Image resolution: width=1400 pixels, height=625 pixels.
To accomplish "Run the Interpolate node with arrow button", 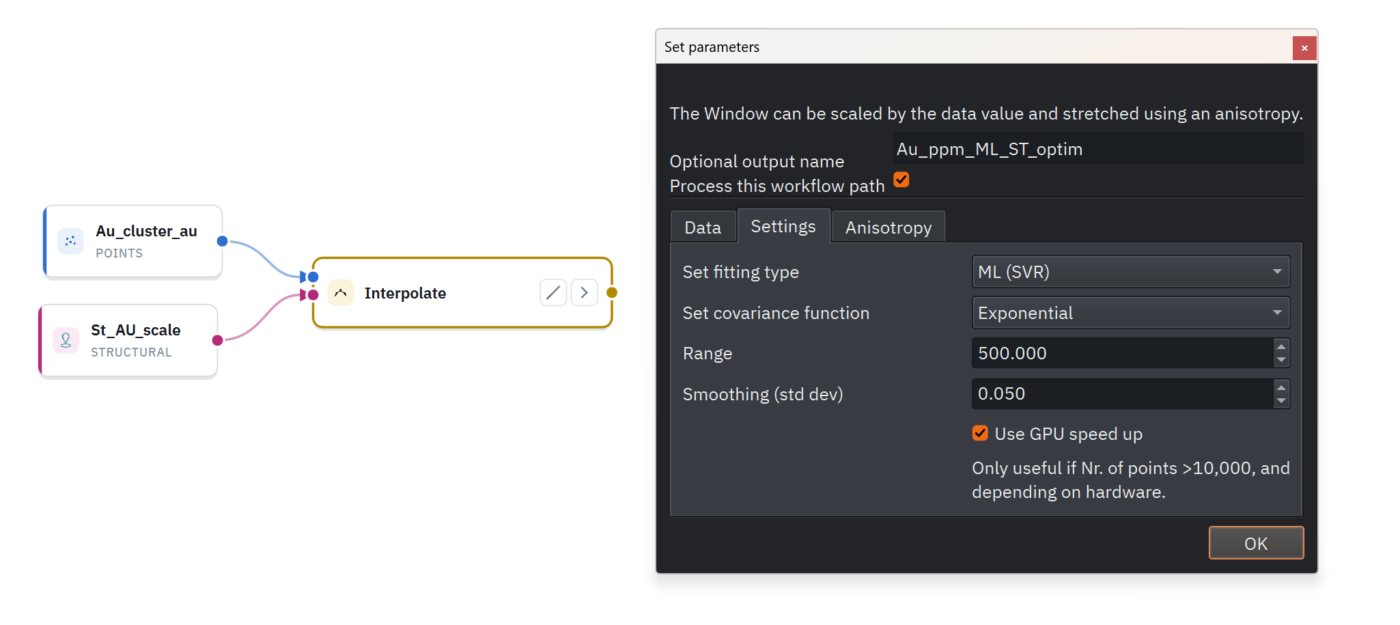I will [584, 293].
